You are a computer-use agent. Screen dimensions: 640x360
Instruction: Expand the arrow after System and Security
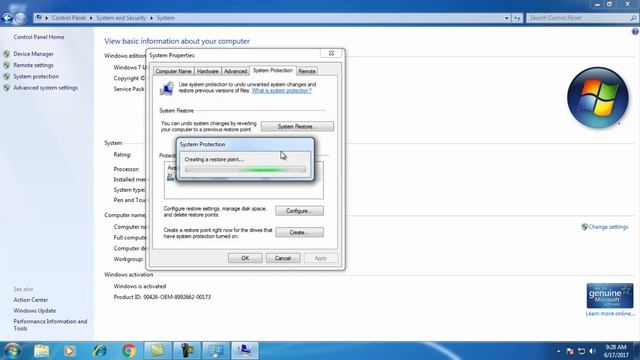coord(151,18)
